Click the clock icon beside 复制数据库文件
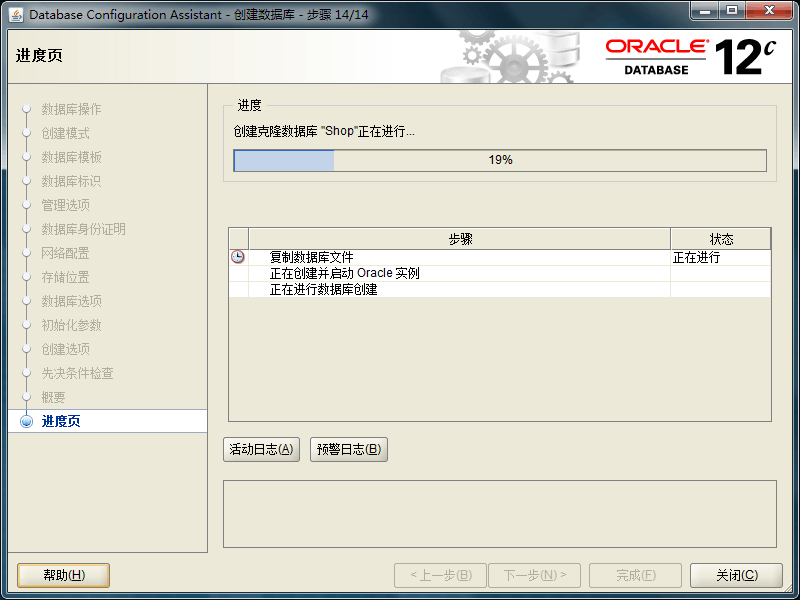 coord(238,257)
